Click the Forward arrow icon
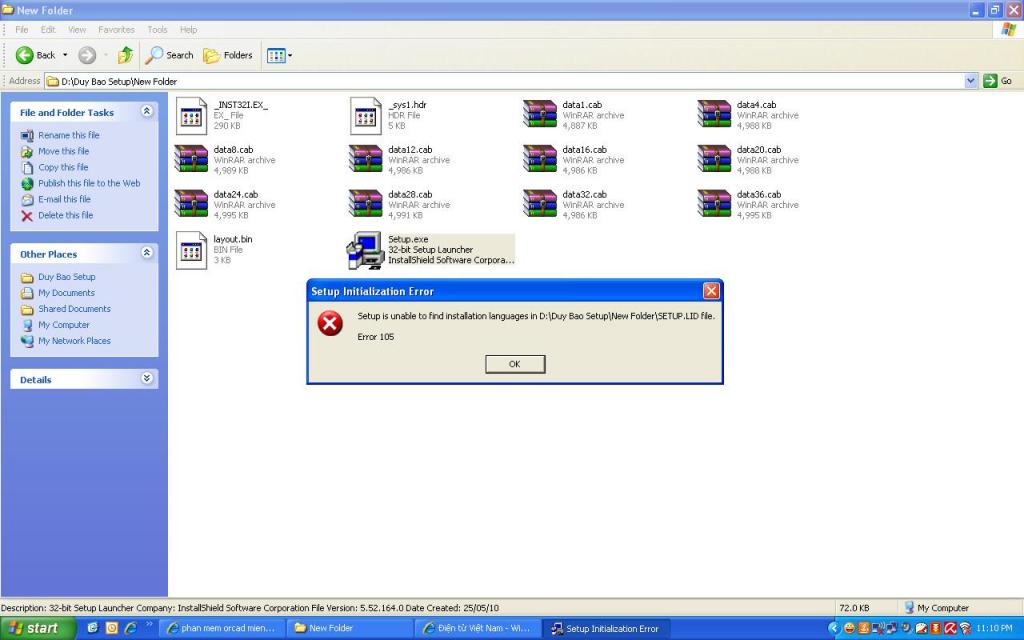The image size is (1024, 640). 87,56
